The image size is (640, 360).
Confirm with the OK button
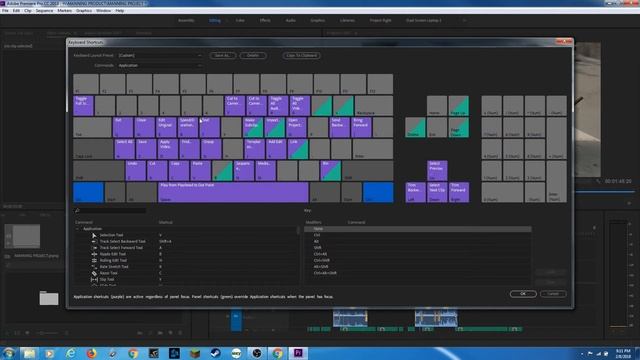coord(523,294)
